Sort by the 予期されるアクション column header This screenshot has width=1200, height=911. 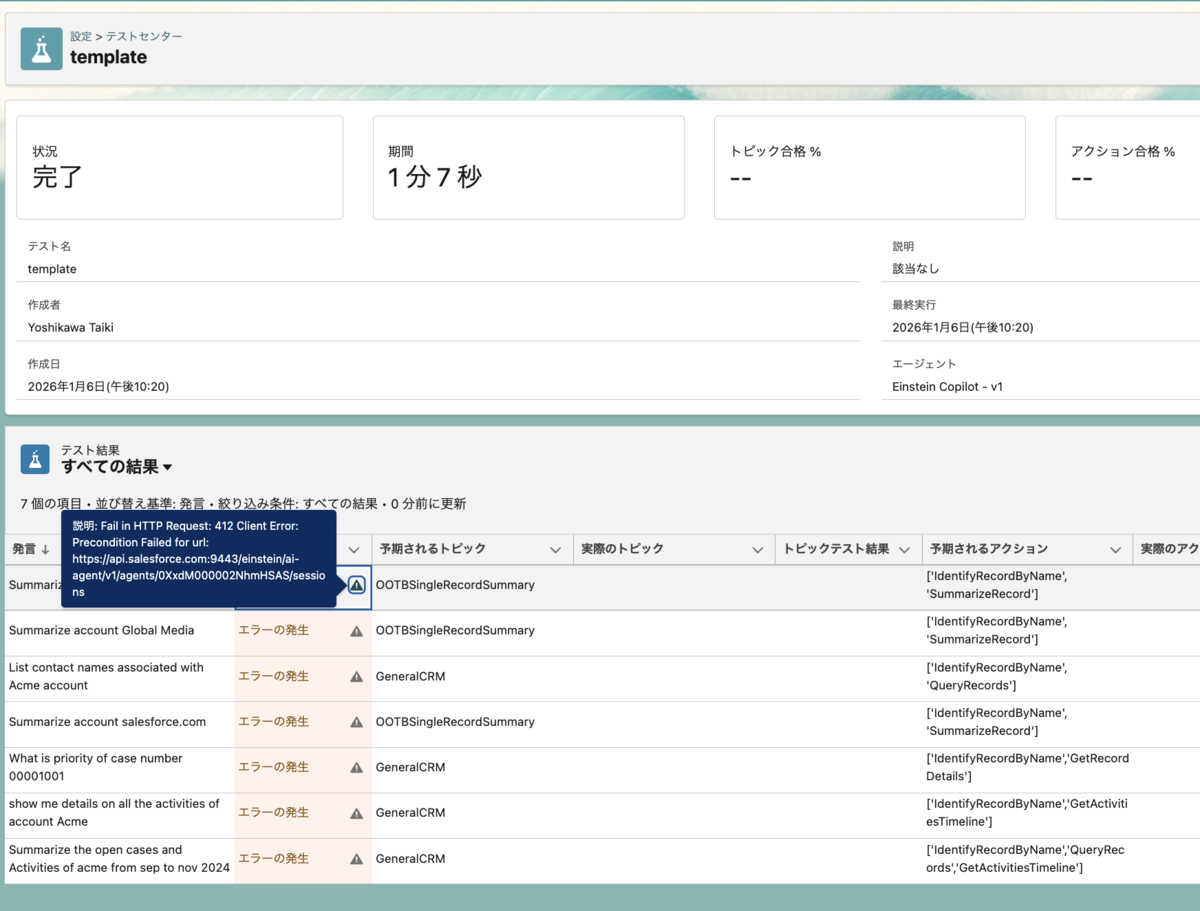(989, 549)
